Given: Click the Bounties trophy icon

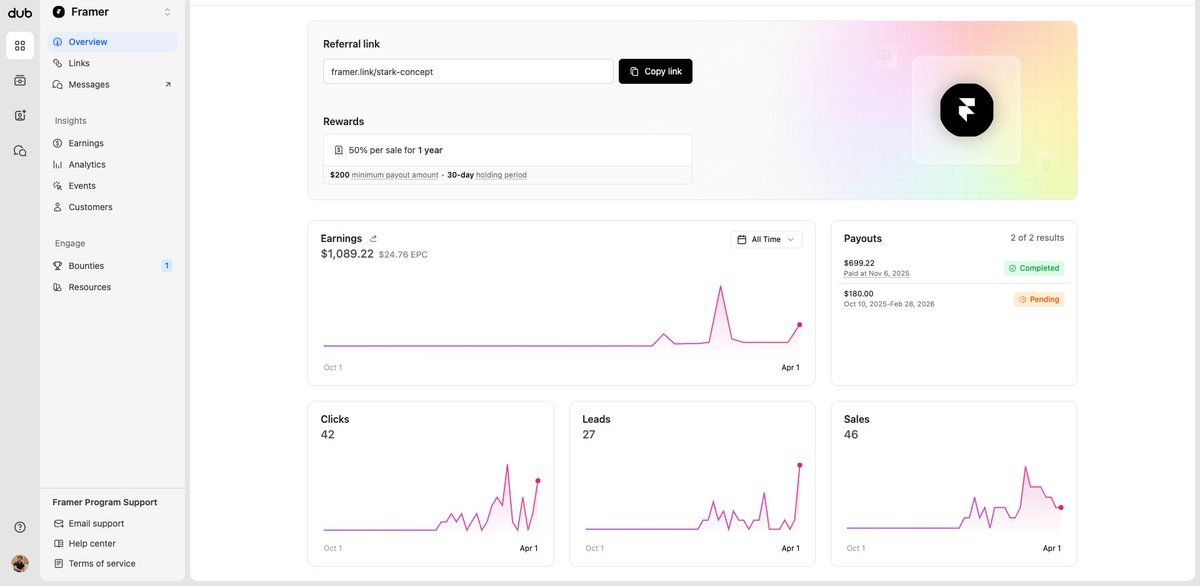Looking at the screenshot, I should point(58,266).
